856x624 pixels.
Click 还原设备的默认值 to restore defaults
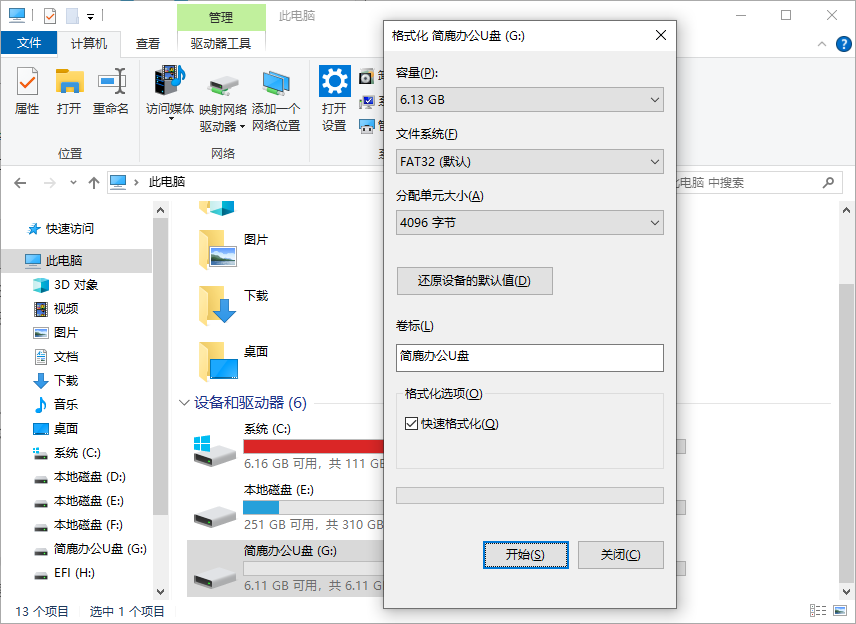pos(474,281)
